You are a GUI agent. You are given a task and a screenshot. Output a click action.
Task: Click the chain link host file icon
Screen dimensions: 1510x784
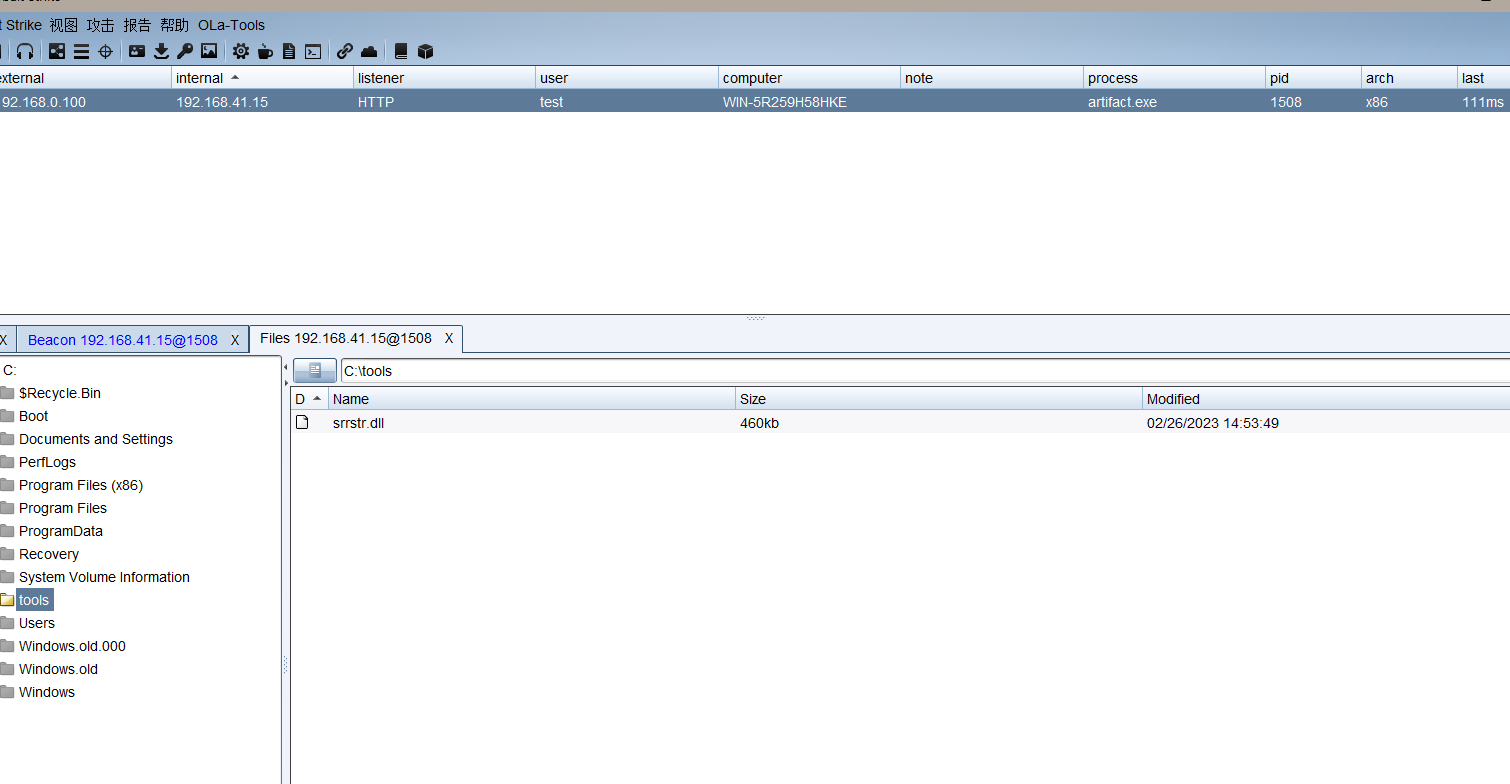[345, 51]
